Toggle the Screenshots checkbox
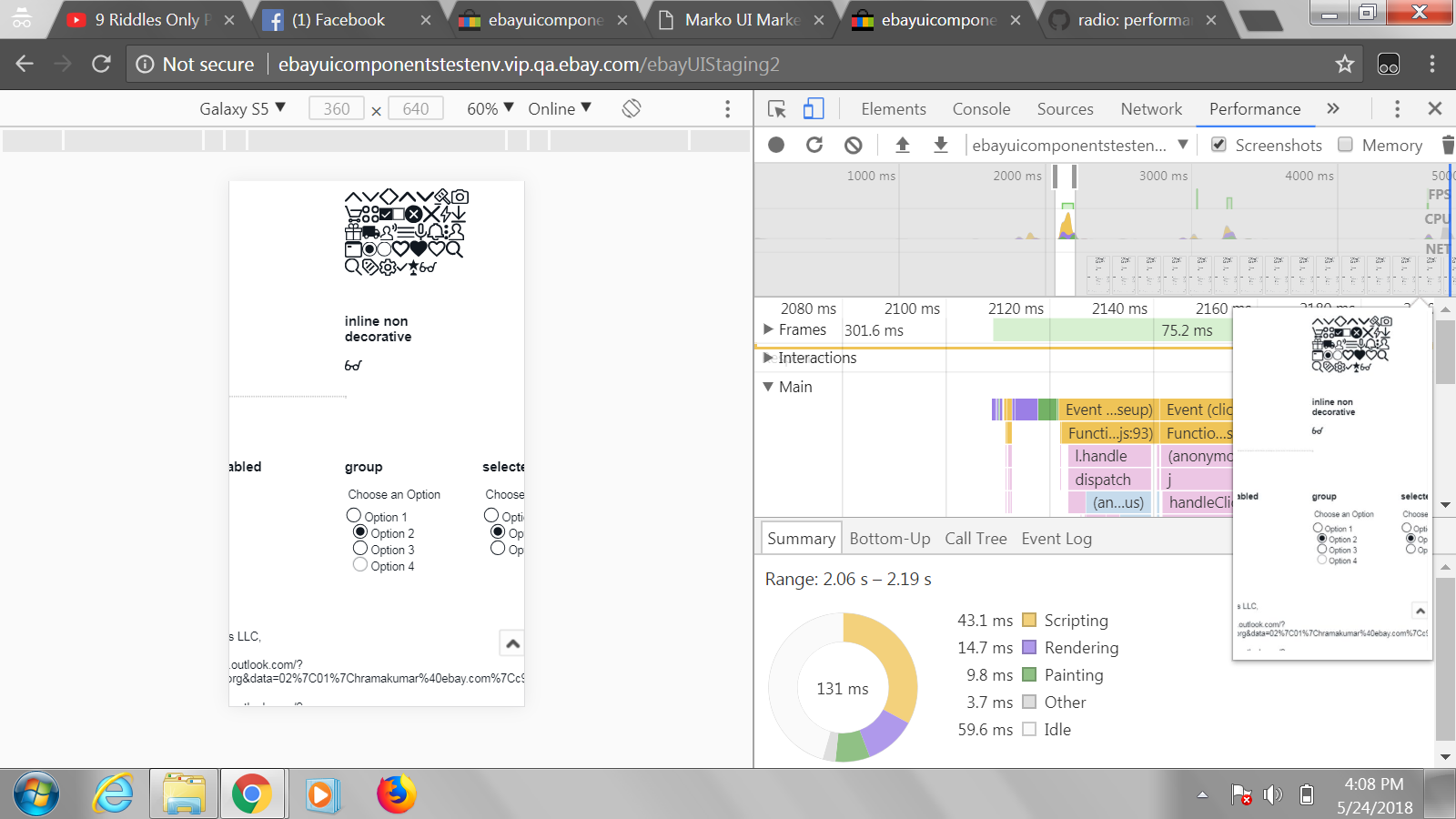 pyautogui.click(x=1219, y=144)
